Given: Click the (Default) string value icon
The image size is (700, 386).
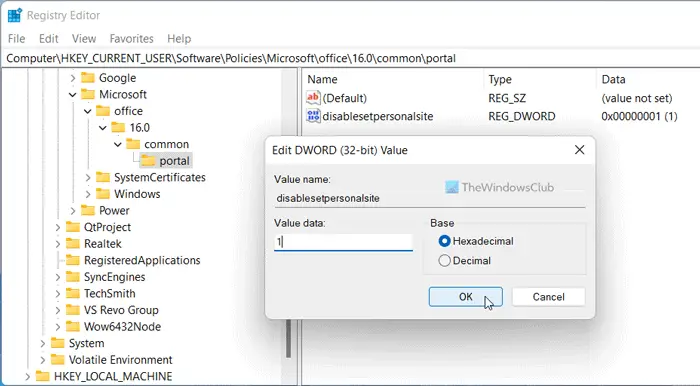Looking at the screenshot, I should 313,98.
